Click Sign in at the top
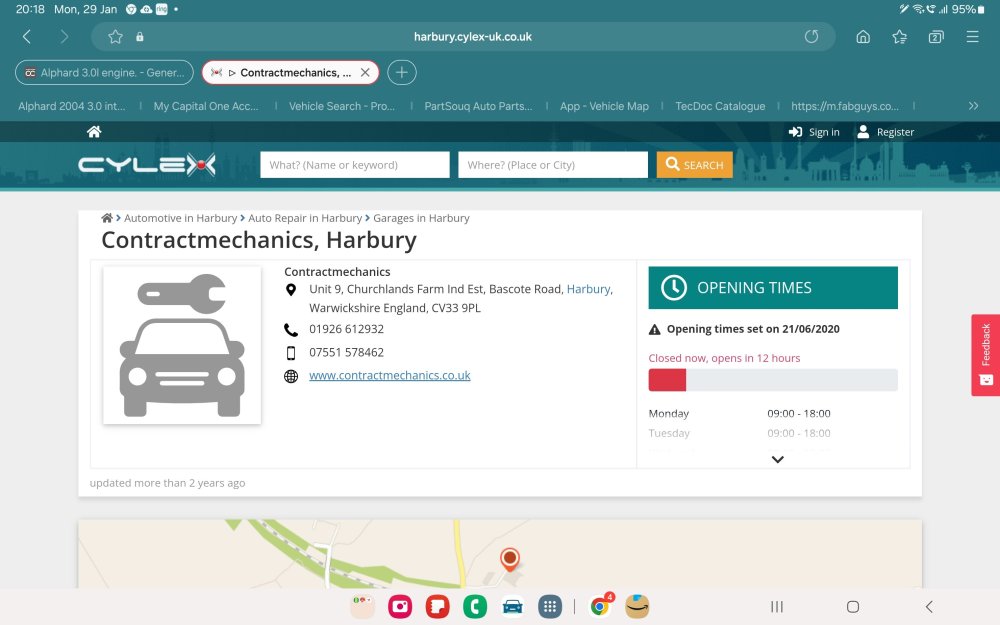 [x=814, y=132]
